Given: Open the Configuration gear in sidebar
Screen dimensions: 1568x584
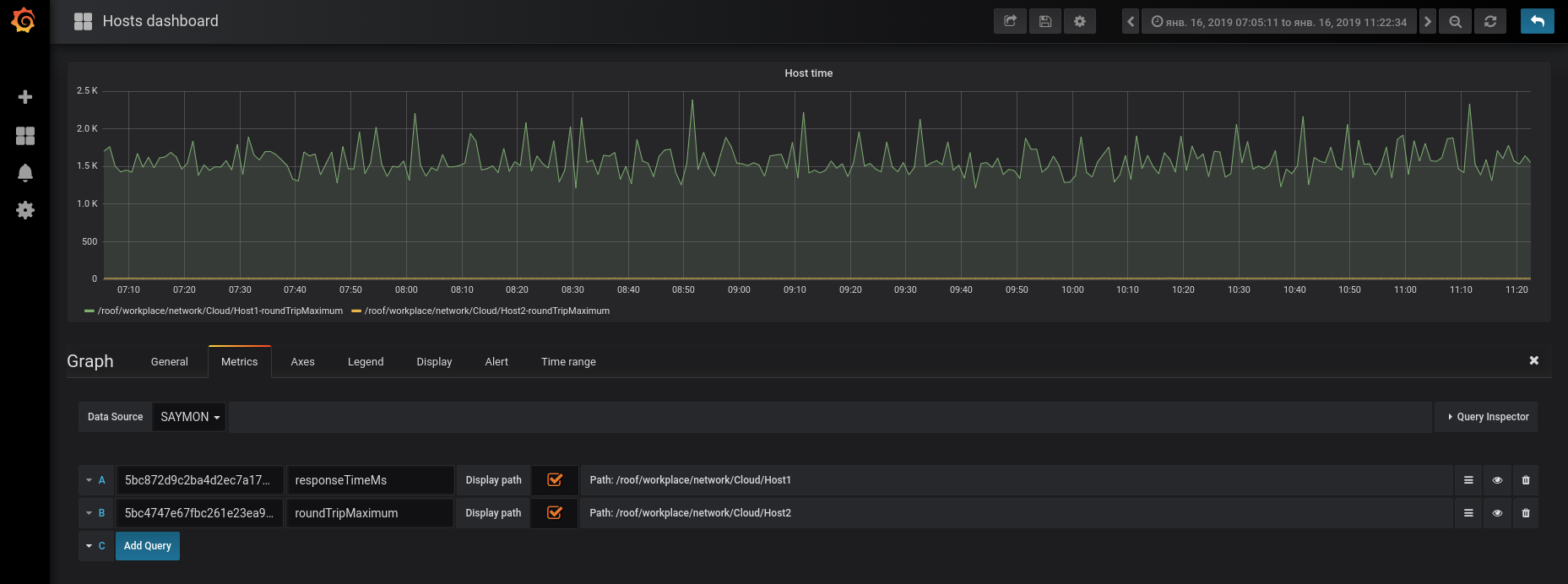Looking at the screenshot, I should 25,210.
